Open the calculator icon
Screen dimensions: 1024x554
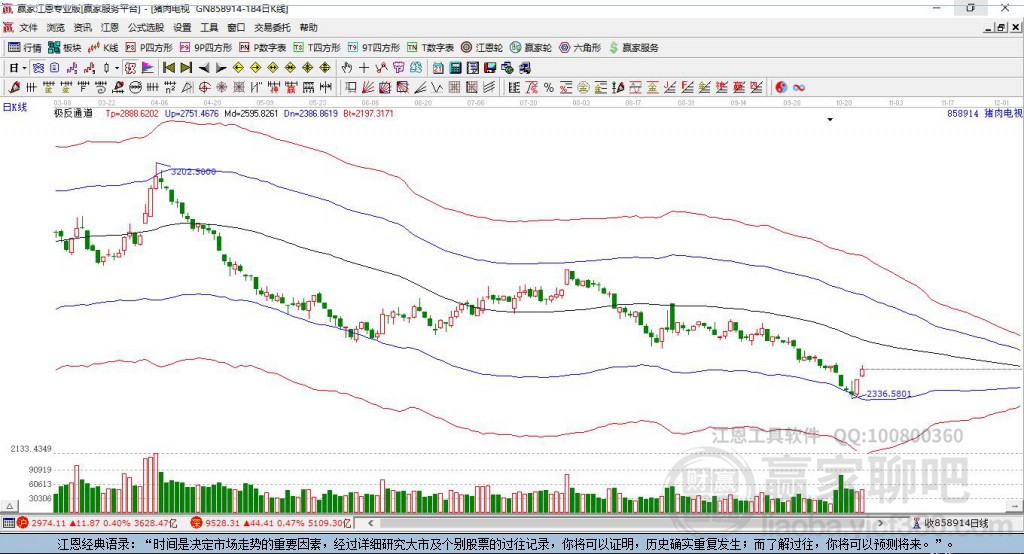click(x=455, y=68)
